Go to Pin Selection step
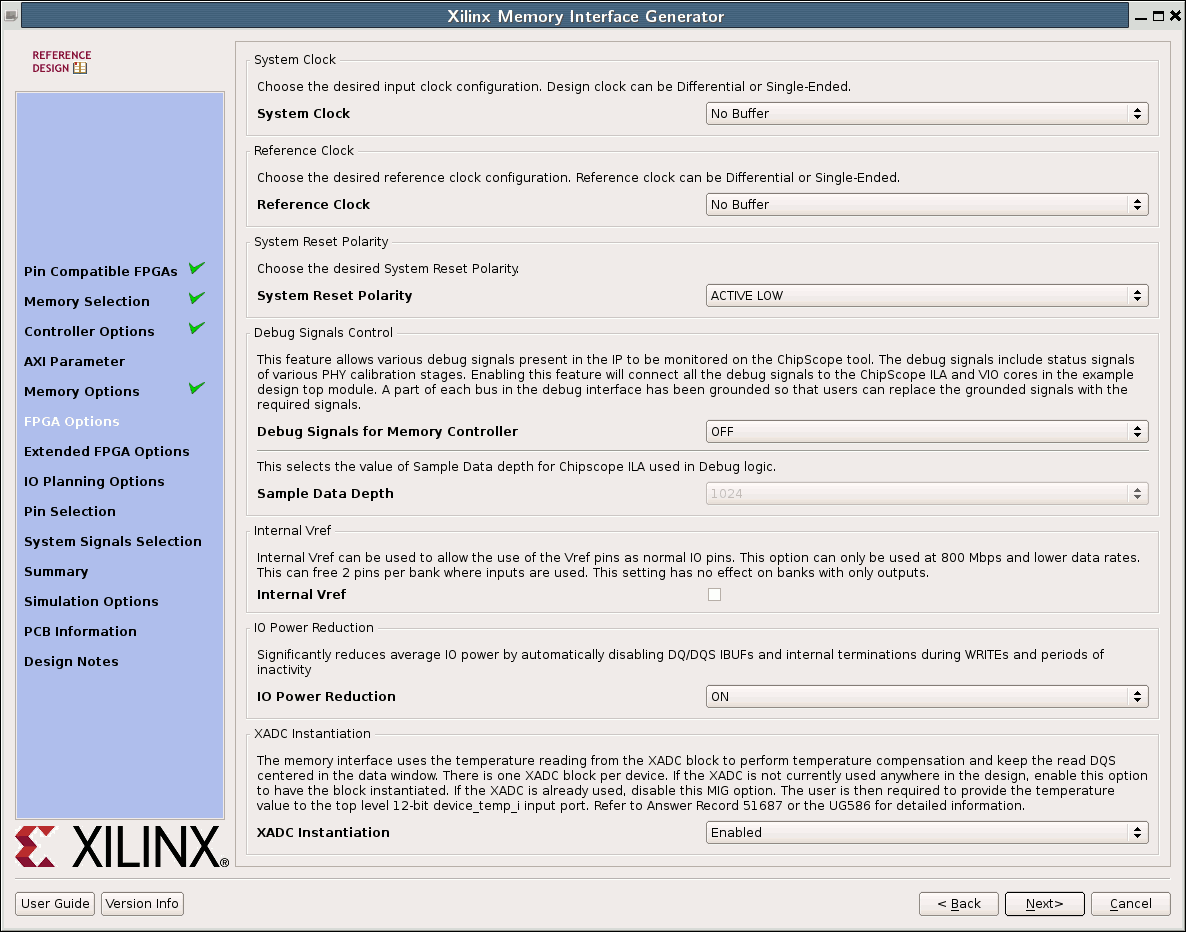 pos(70,511)
